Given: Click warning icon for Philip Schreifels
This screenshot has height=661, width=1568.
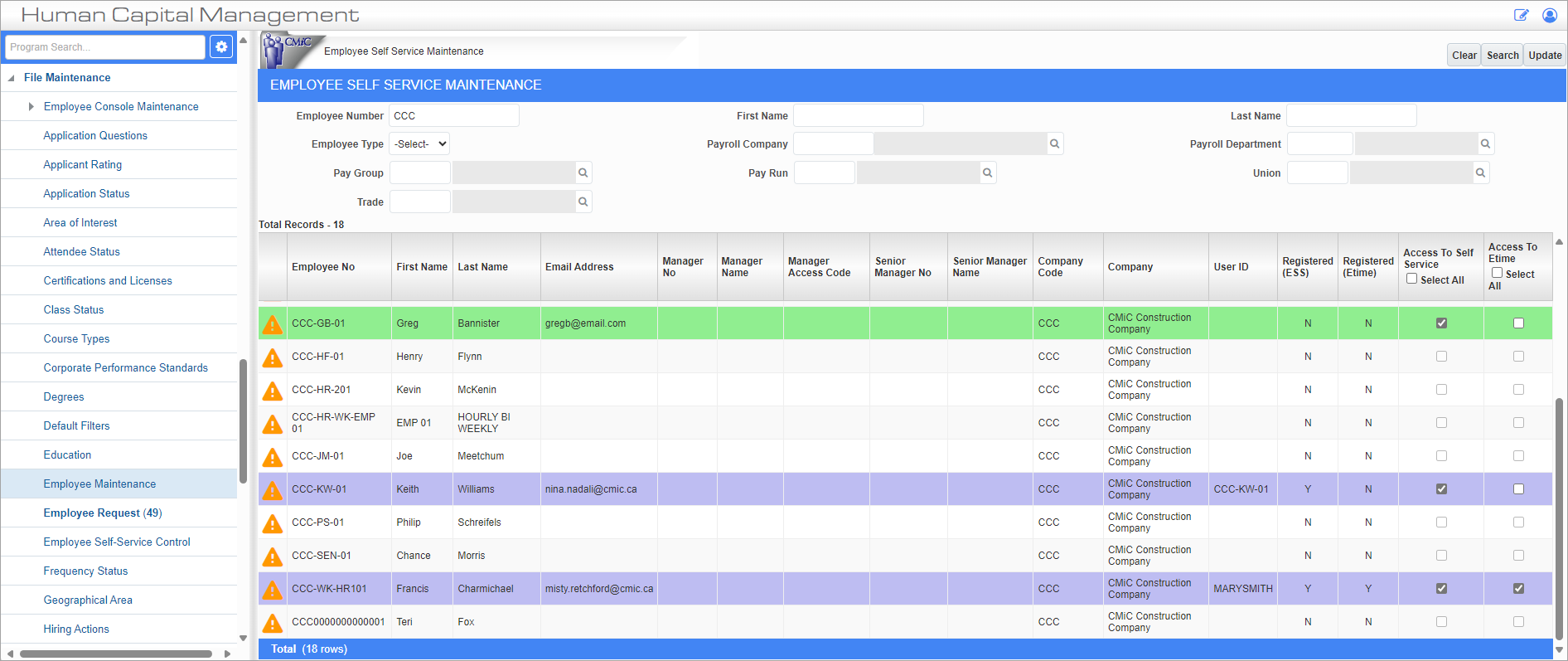Looking at the screenshot, I should pos(272,523).
